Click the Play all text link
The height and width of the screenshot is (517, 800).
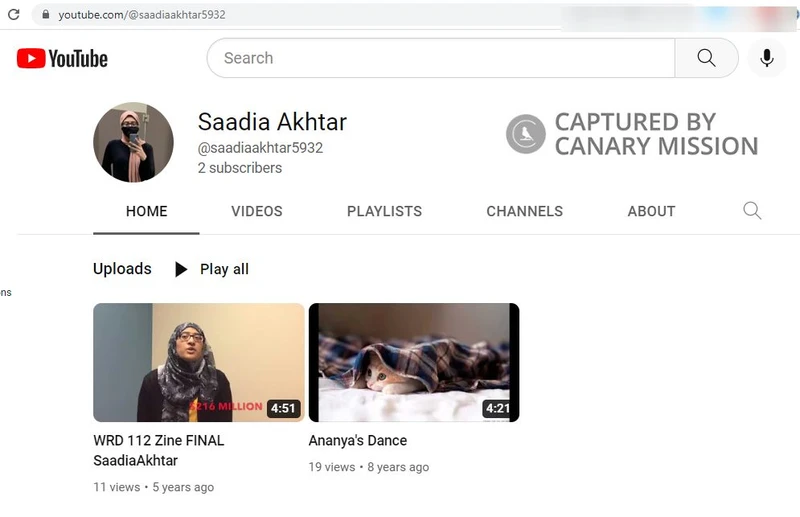pos(224,269)
